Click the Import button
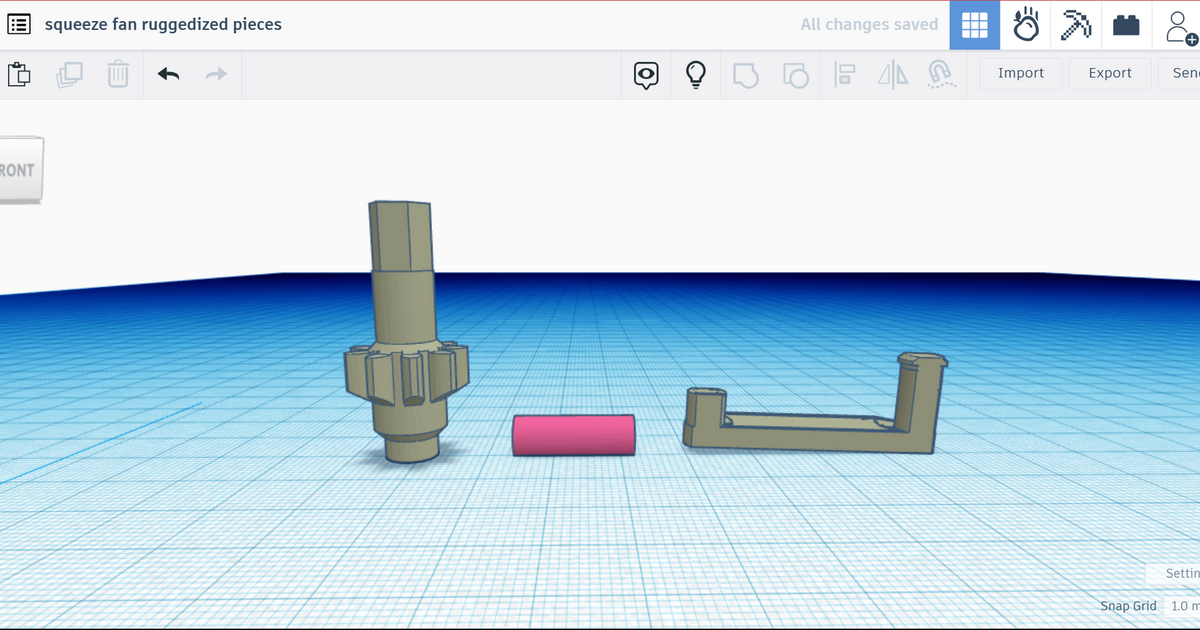Screen dimensions: 1200x630 pyautogui.click(x=1020, y=73)
